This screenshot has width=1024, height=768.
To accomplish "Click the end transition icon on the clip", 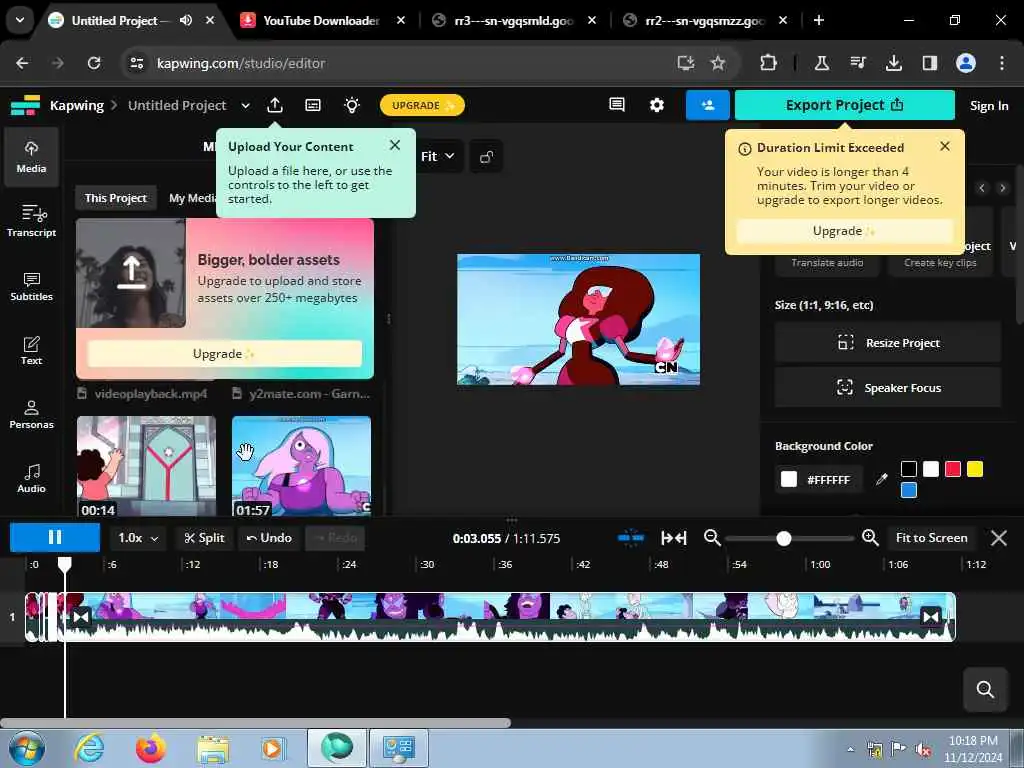I will 930,616.
